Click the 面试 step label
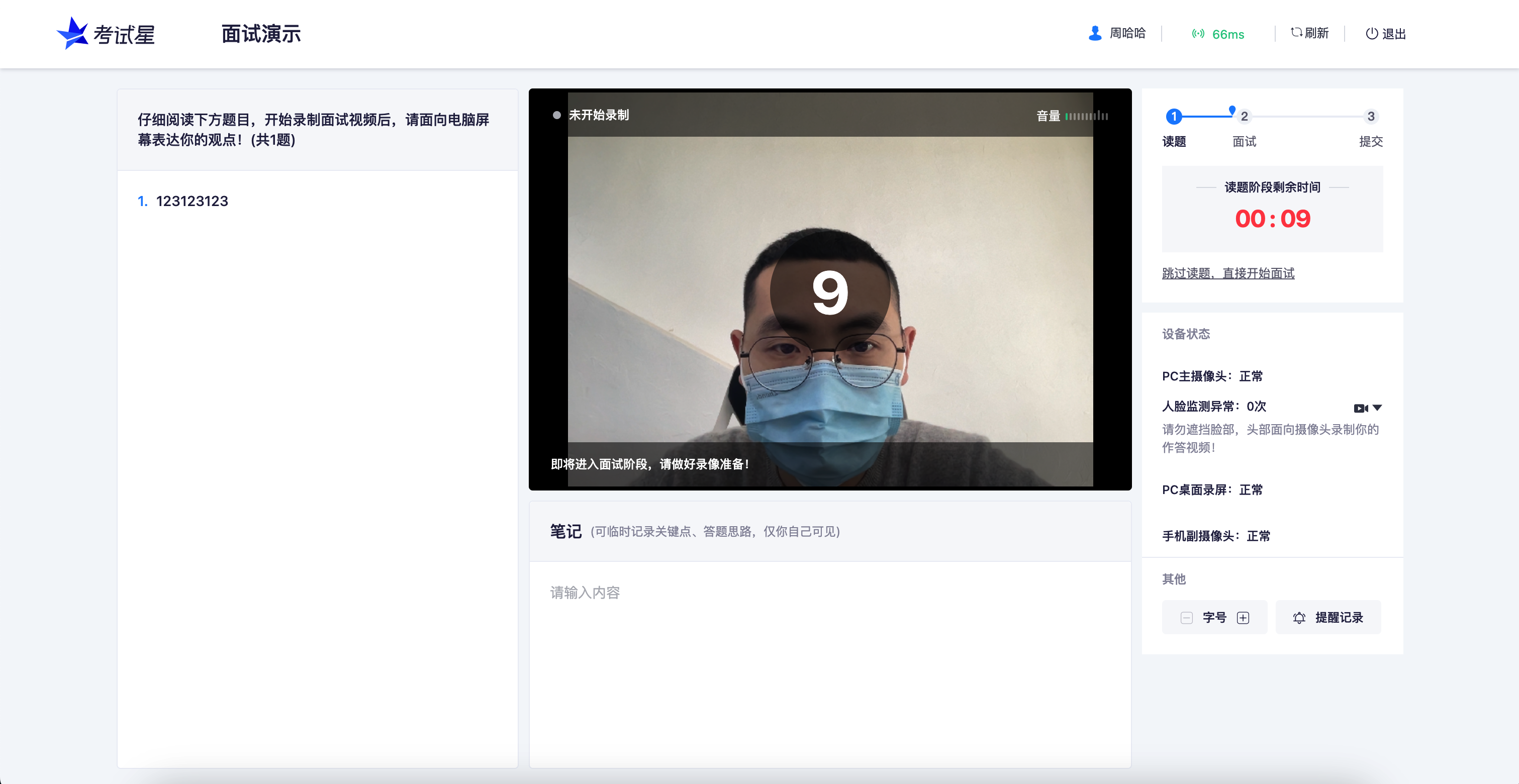Viewport: 1519px width, 784px height. pos(1244,142)
